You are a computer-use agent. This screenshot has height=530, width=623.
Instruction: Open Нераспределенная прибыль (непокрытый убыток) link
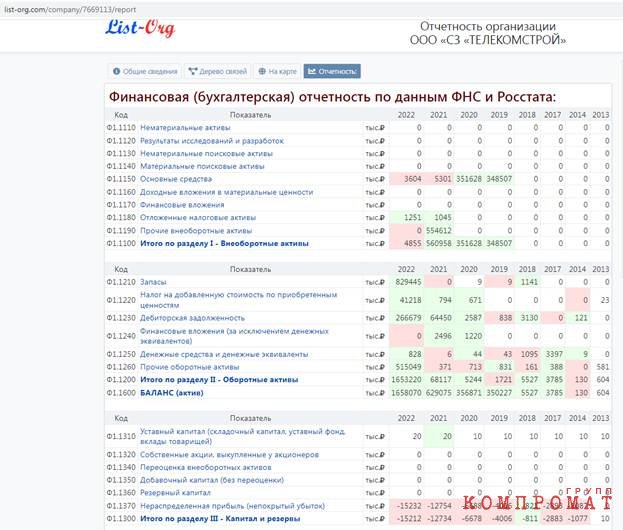[x=232, y=506]
